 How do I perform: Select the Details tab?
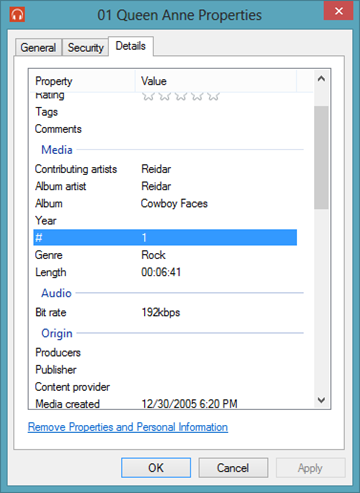click(131, 46)
